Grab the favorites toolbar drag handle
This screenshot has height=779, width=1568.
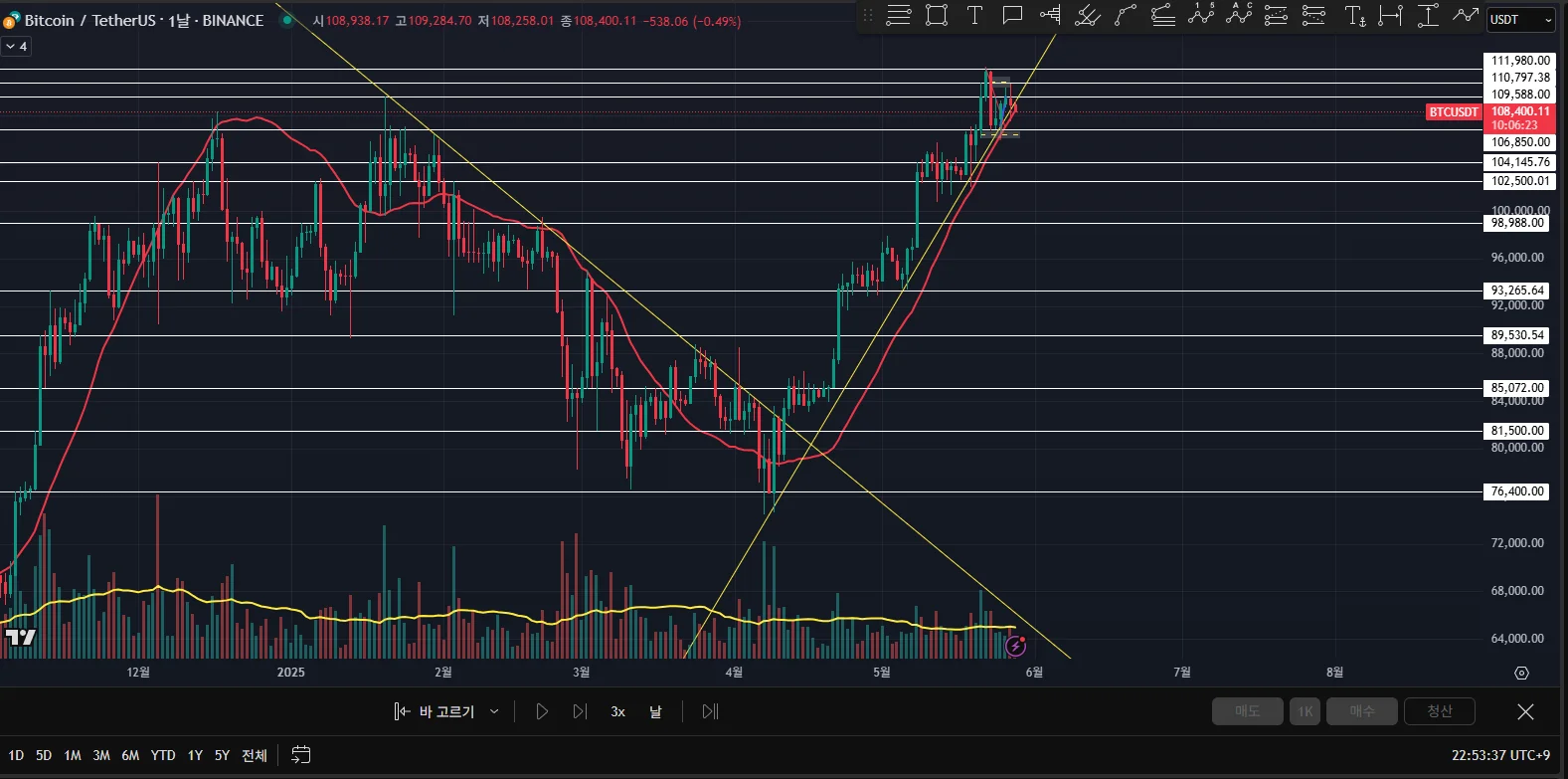coord(867,15)
